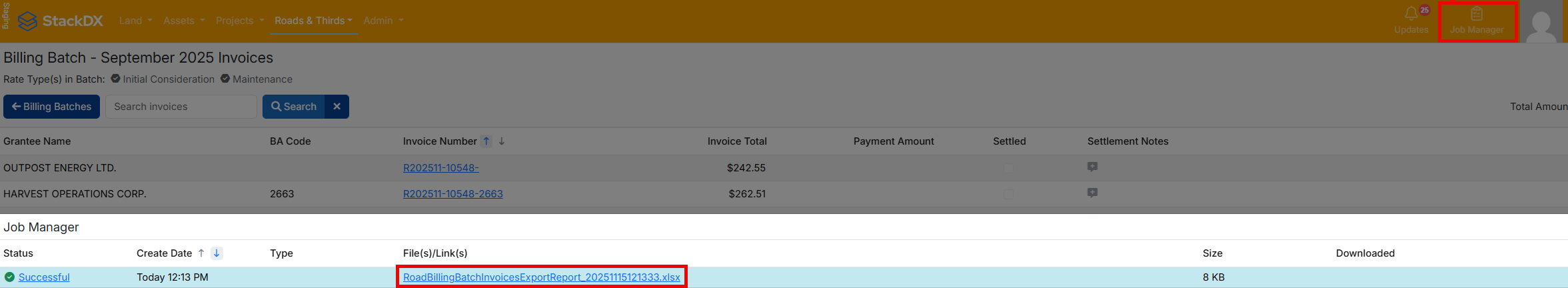Image resolution: width=1568 pixels, height=288 pixels.
Task: Expand the Projects dropdown menu
Action: pos(239,21)
